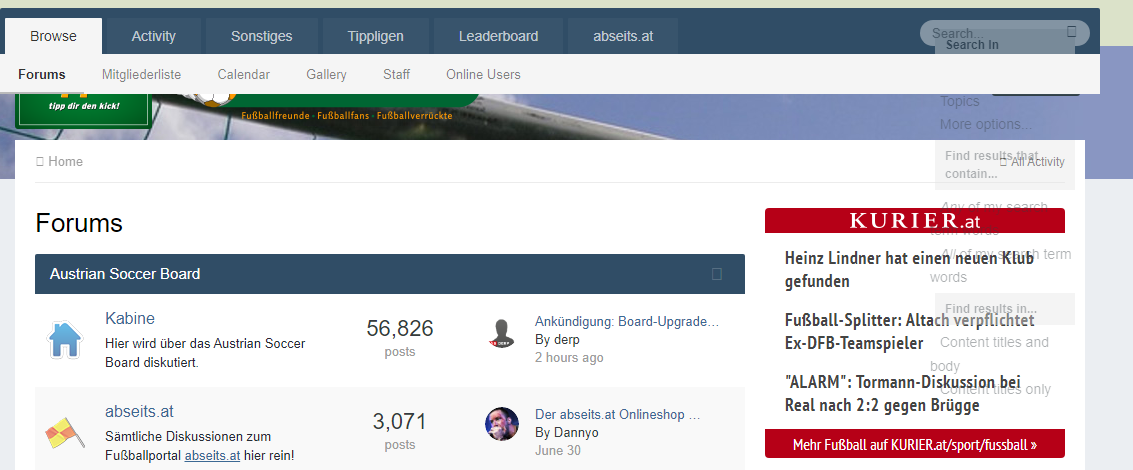
Task: Open the 'ALARM: Tormann-Diskussion bei Real' headline
Action: (902, 393)
